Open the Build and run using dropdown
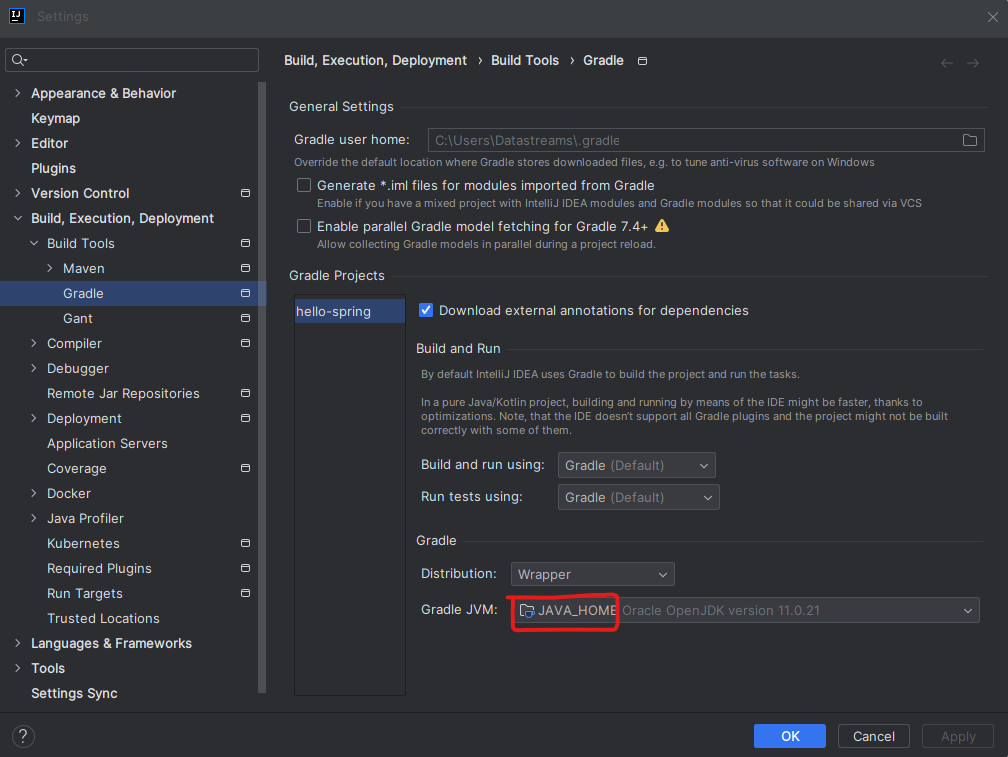 click(x=636, y=465)
